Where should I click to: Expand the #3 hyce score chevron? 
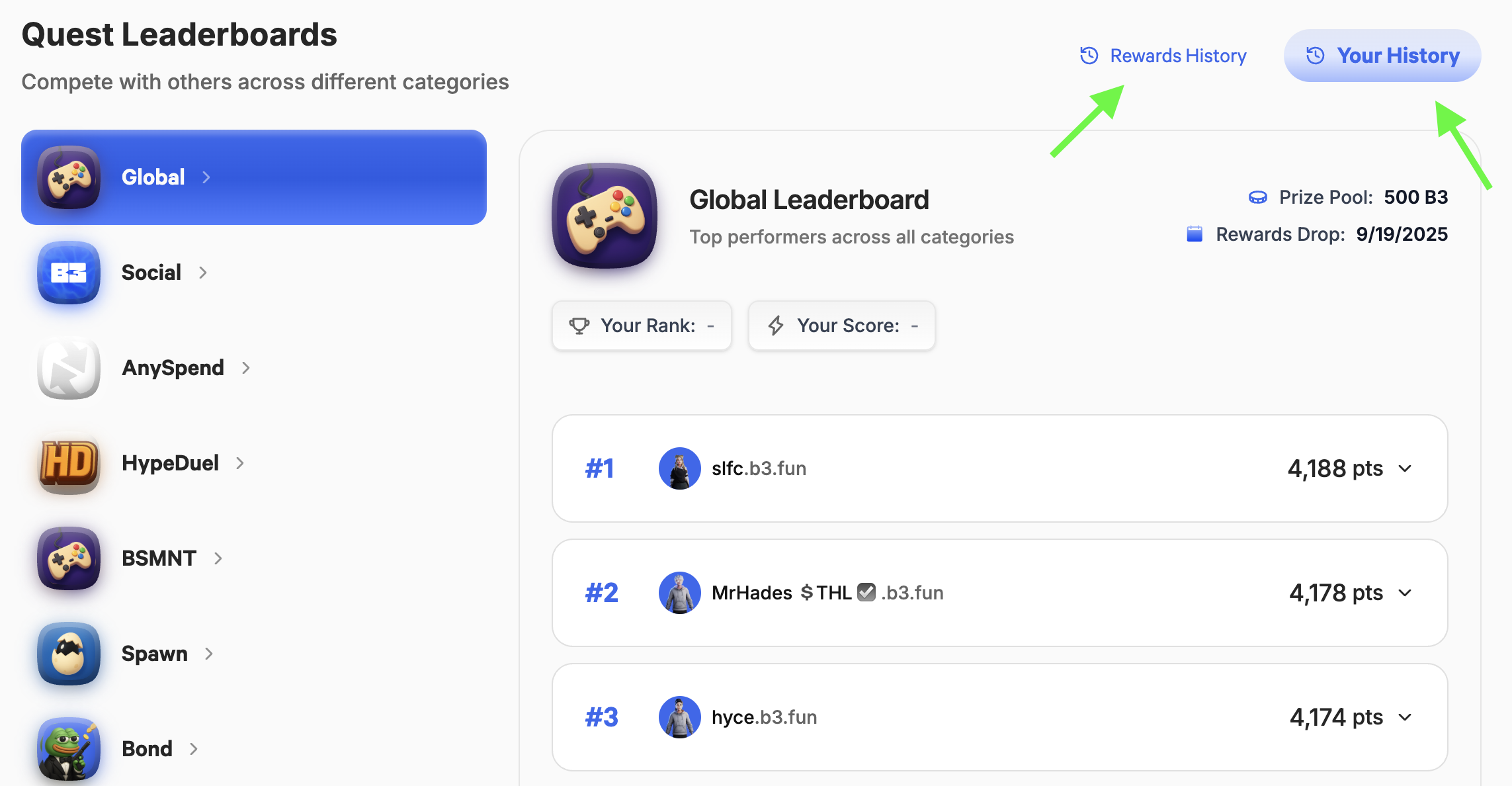(1405, 717)
